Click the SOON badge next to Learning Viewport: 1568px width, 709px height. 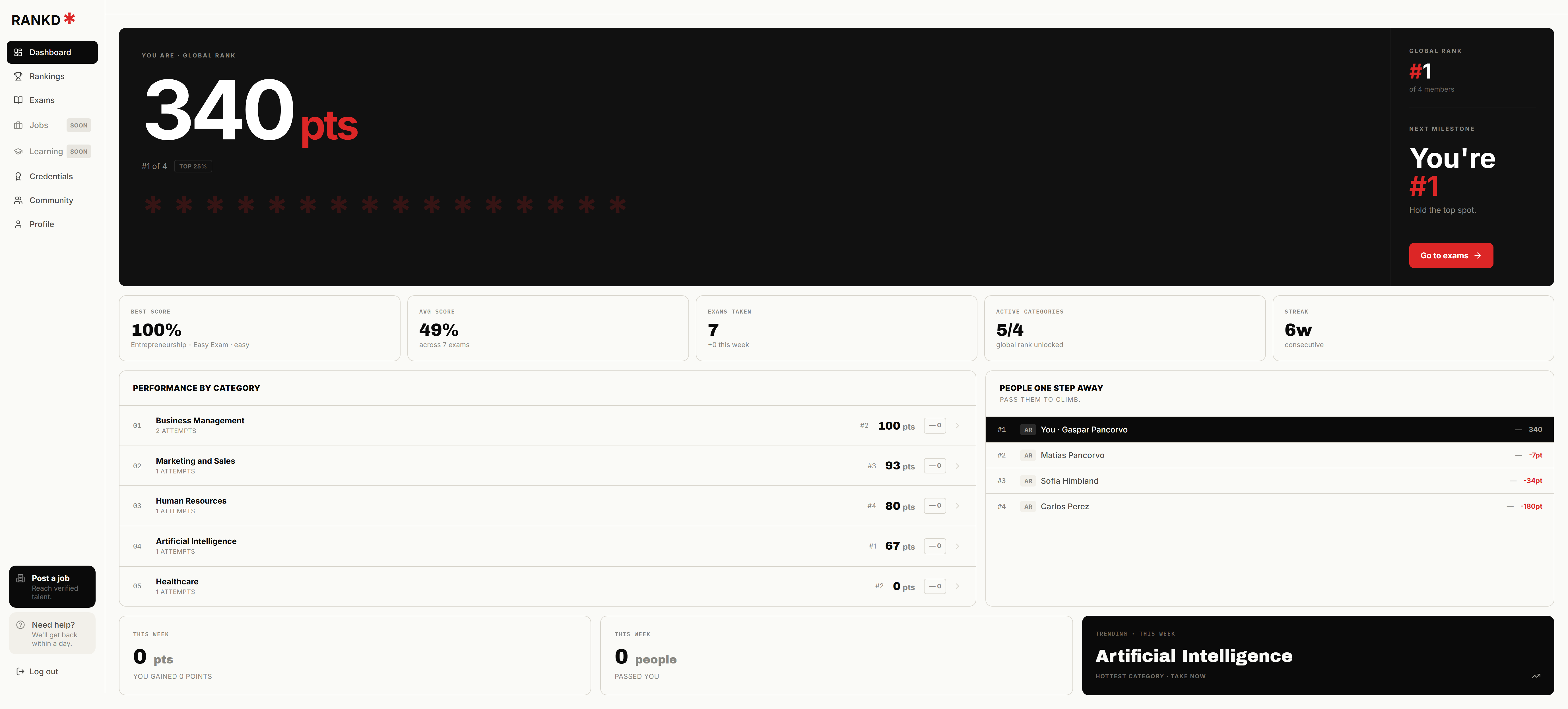[79, 152]
